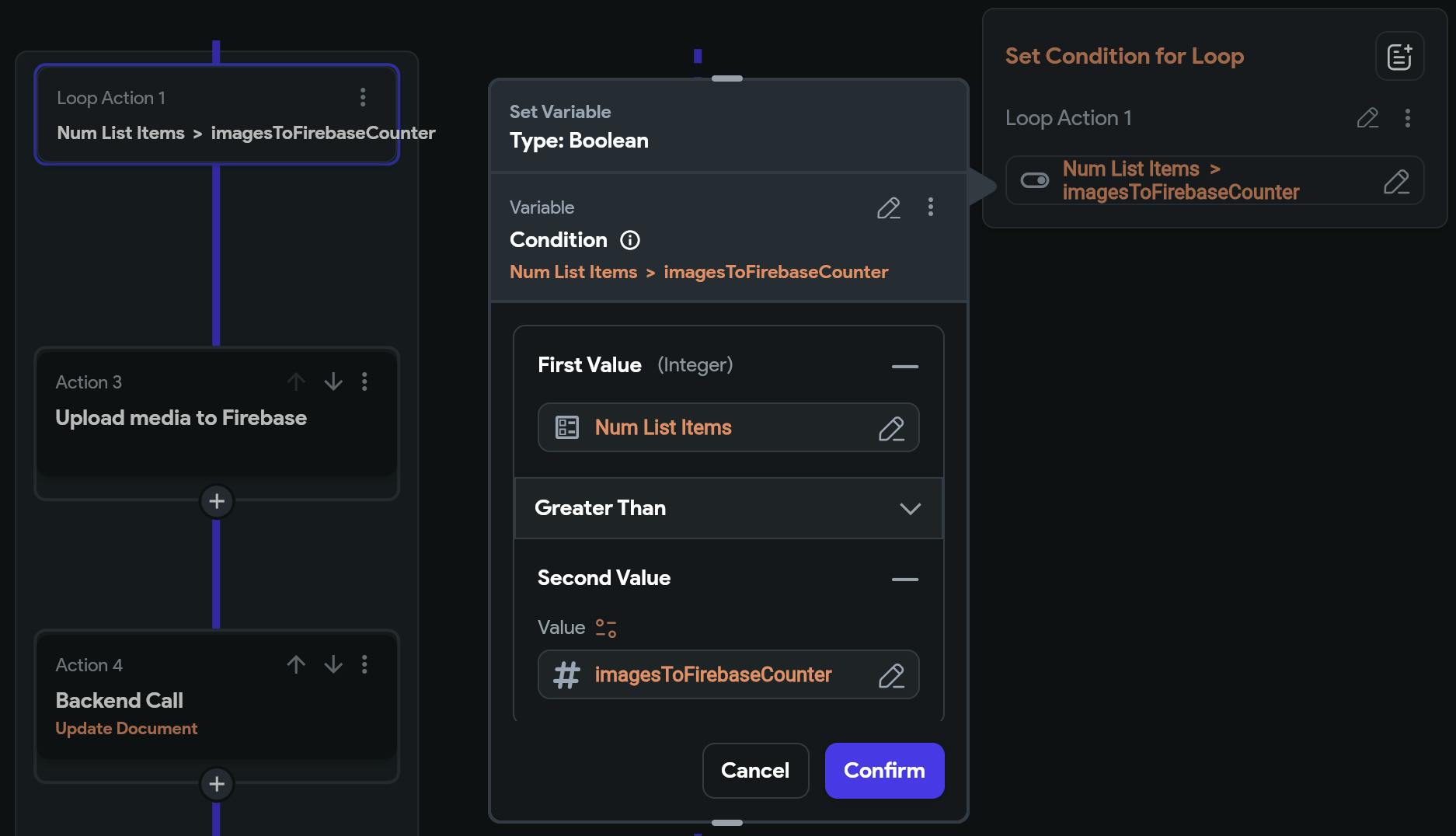Edit Num List Items first value
Viewport: 1456px width, 836px height.
[891, 428]
